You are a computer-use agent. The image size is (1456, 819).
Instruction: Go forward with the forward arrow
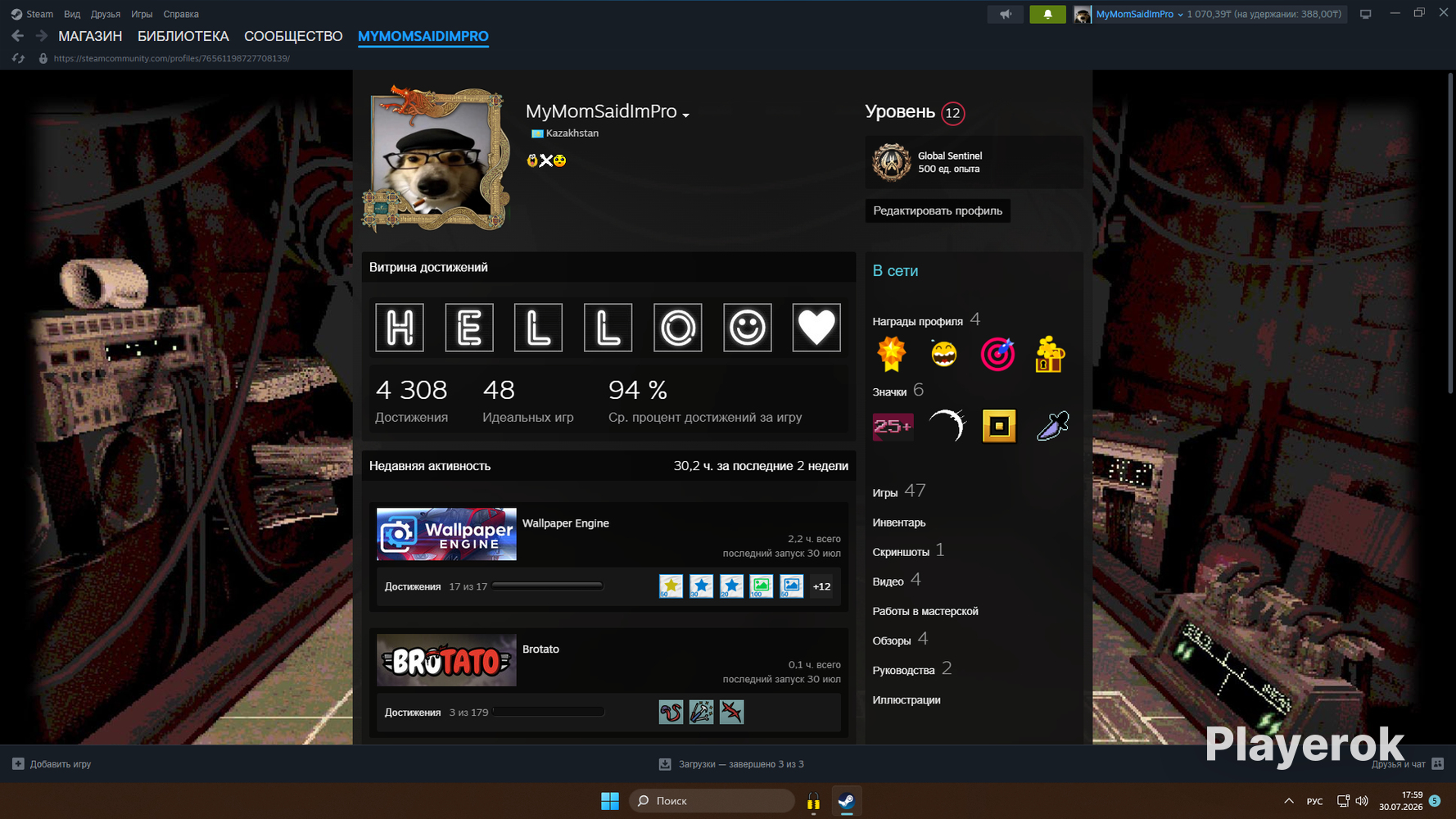[41, 36]
